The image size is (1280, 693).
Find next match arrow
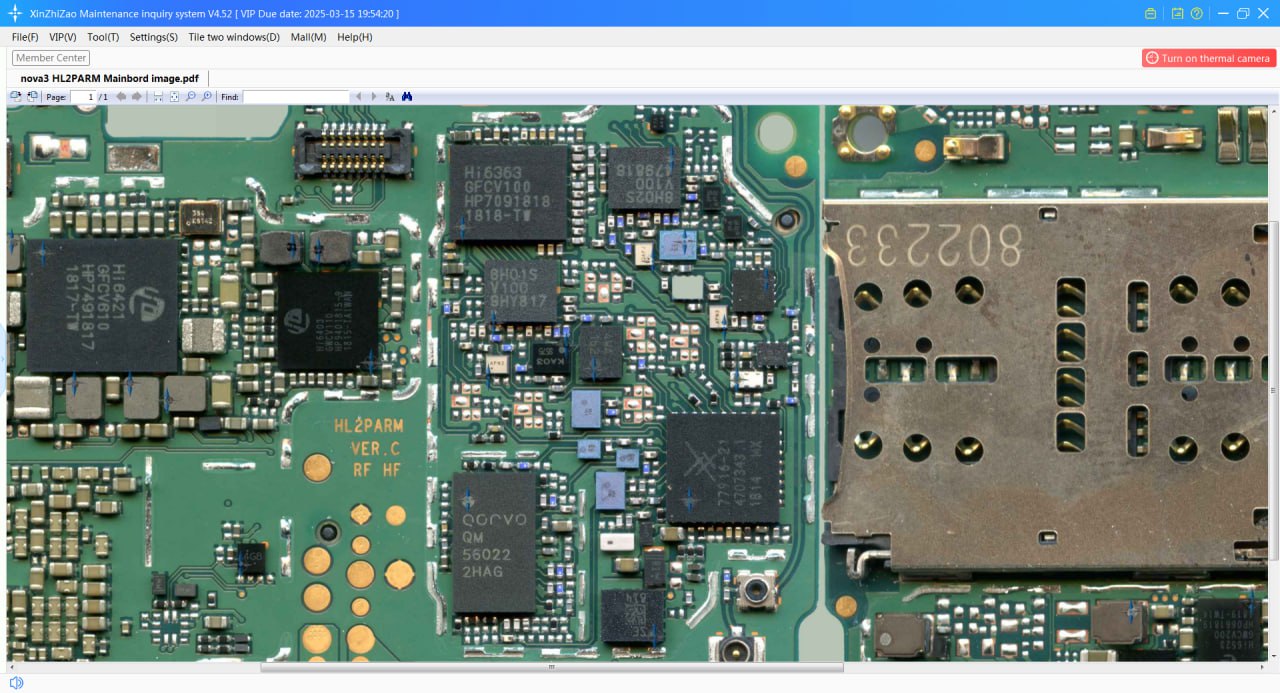(x=374, y=97)
